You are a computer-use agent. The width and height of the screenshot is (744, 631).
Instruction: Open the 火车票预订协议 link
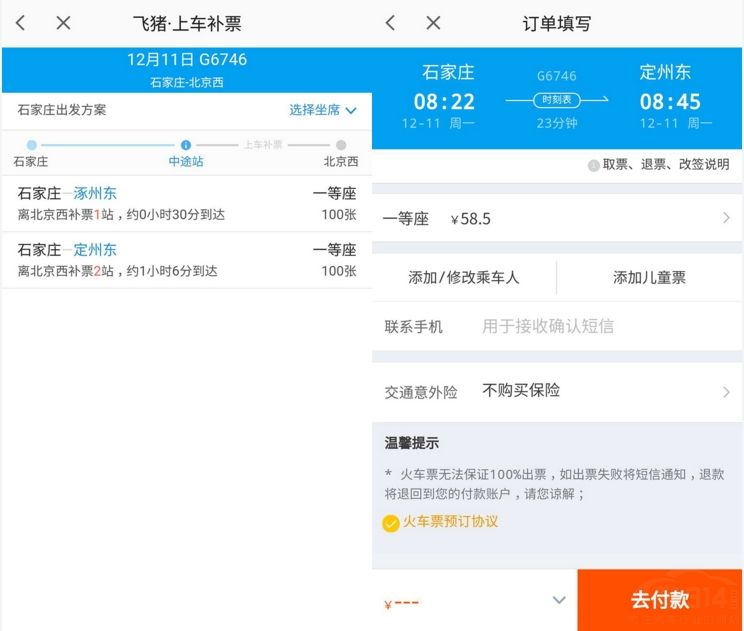[x=450, y=522]
